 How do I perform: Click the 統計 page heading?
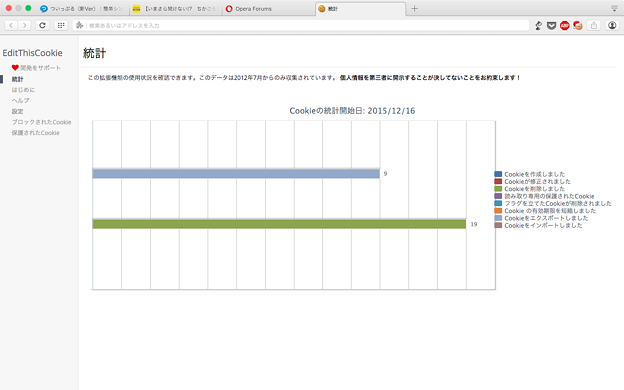(x=95, y=53)
